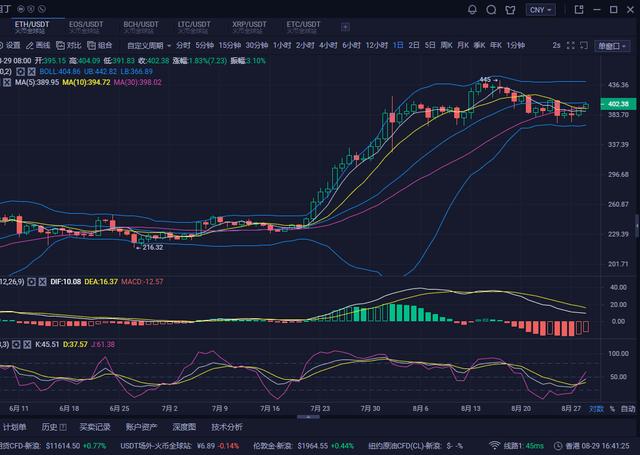The height and width of the screenshot is (455, 640).
Task: Click the skin theme shirt icon
Action: [511, 9]
